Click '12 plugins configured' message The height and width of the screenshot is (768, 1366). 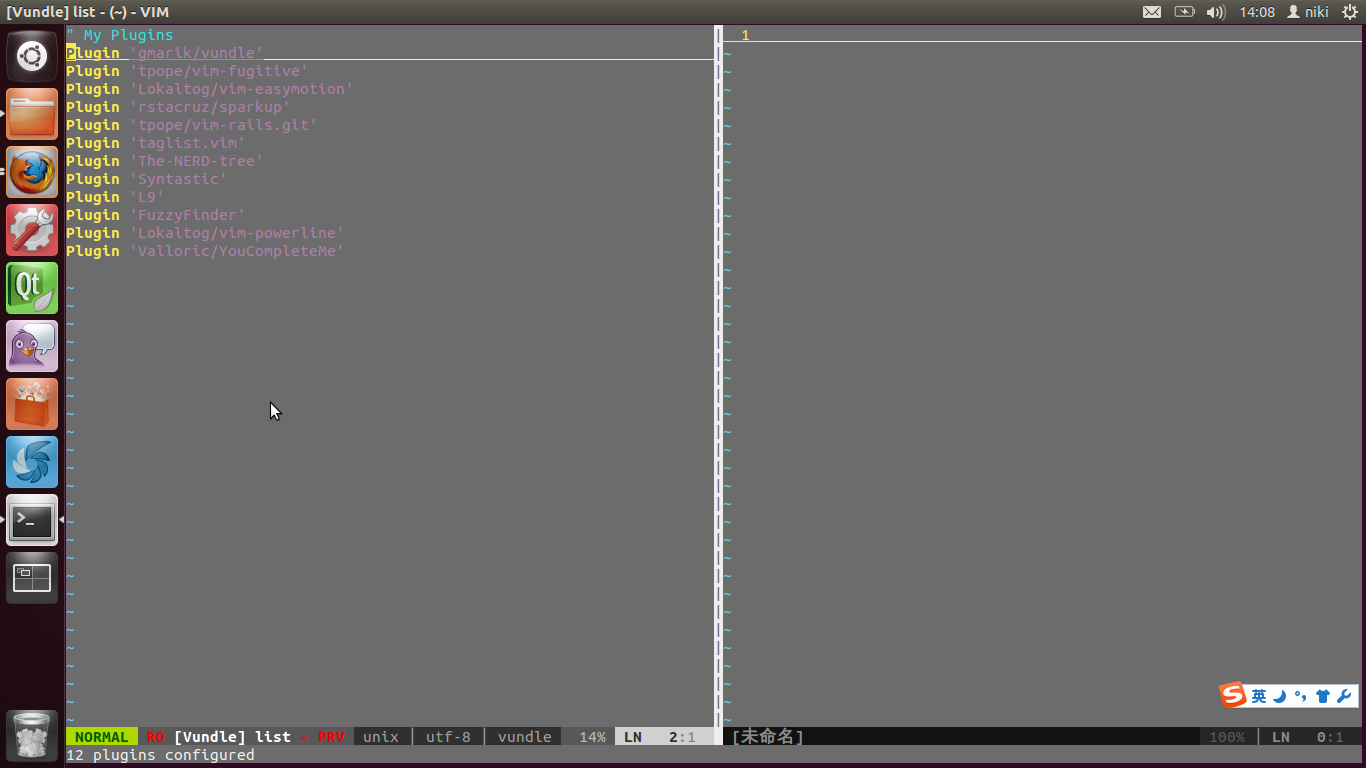(160, 755)
